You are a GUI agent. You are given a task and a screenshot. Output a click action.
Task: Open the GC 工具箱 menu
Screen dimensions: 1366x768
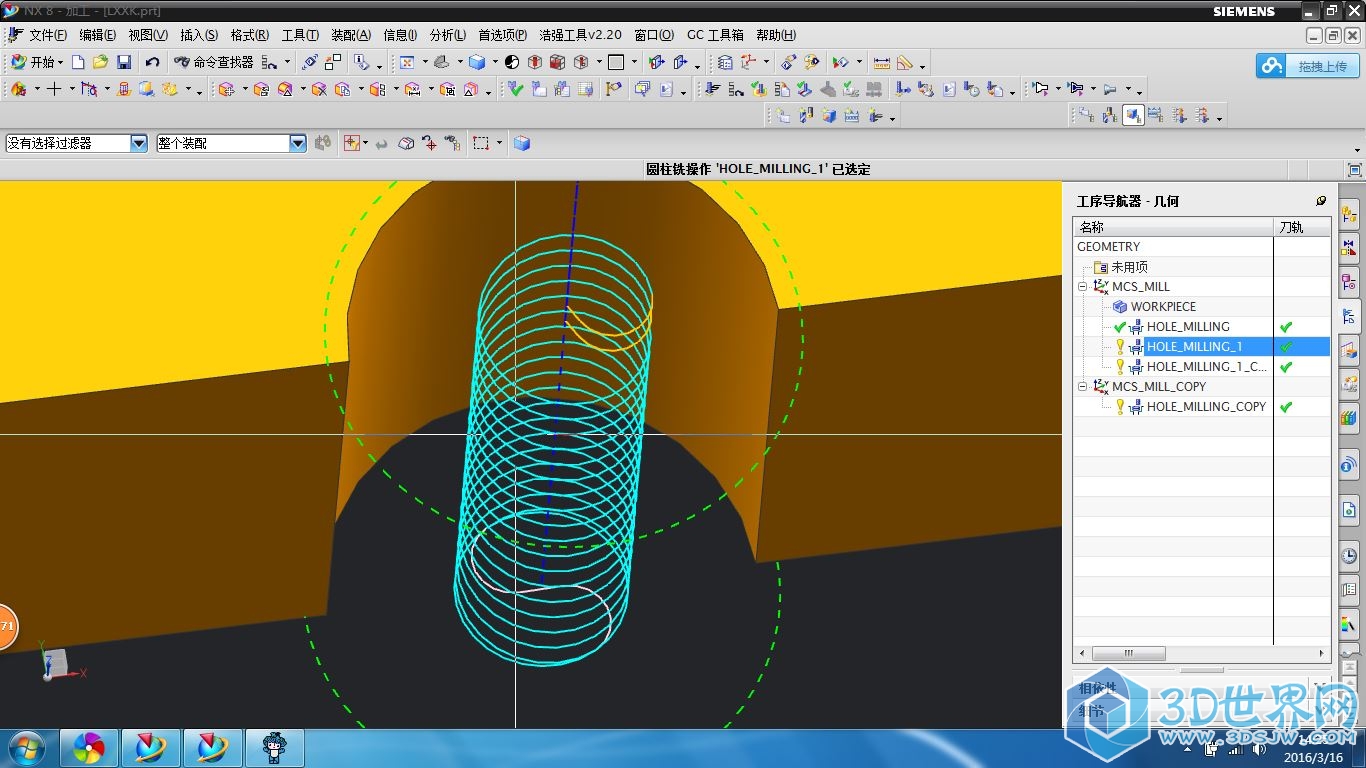(715, 35)
